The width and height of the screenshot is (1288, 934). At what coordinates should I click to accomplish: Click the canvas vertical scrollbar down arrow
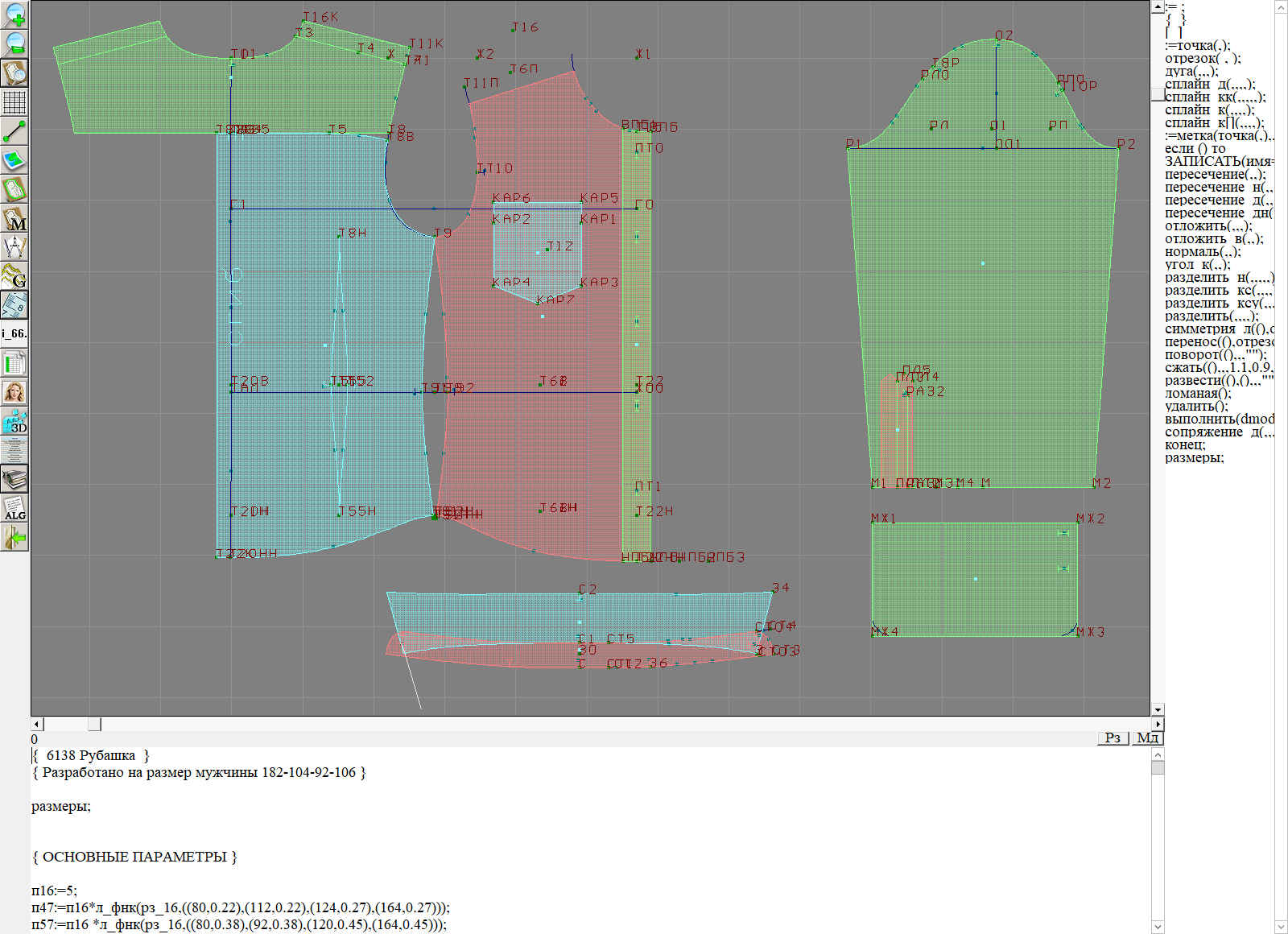pyautogui.click(x=1158, y=709)
